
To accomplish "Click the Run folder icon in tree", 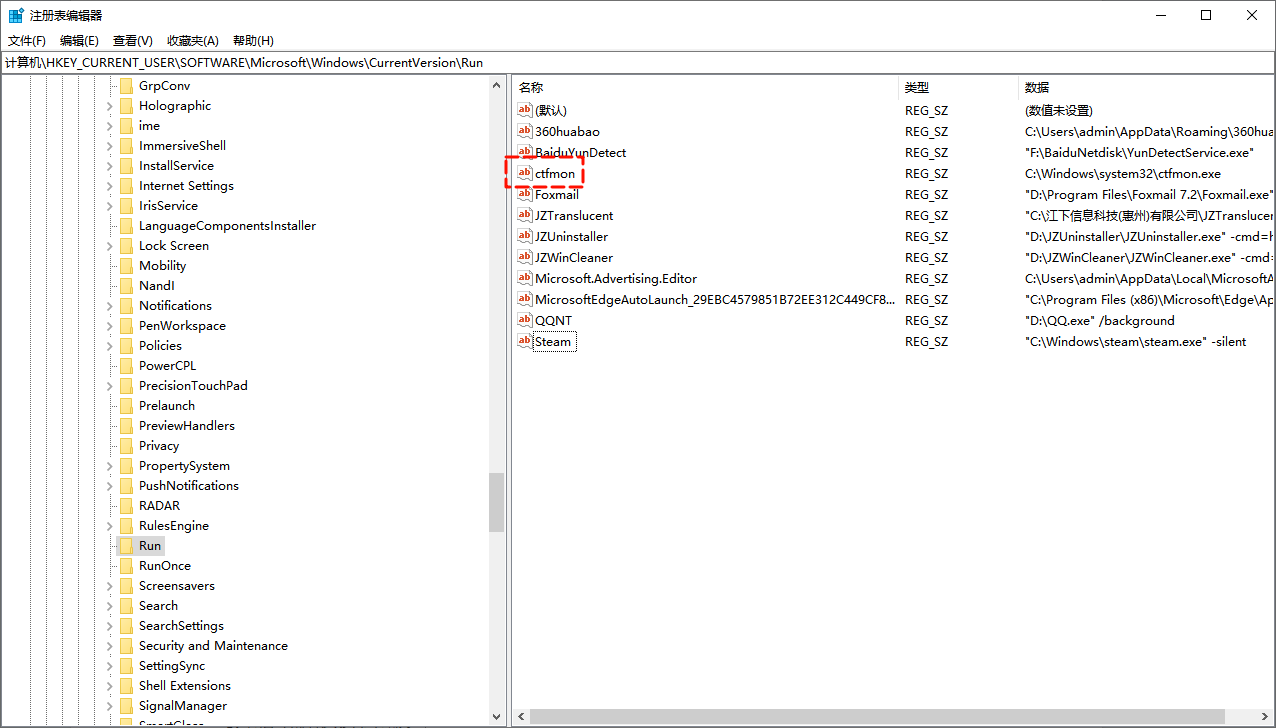I will pos(126,546).
